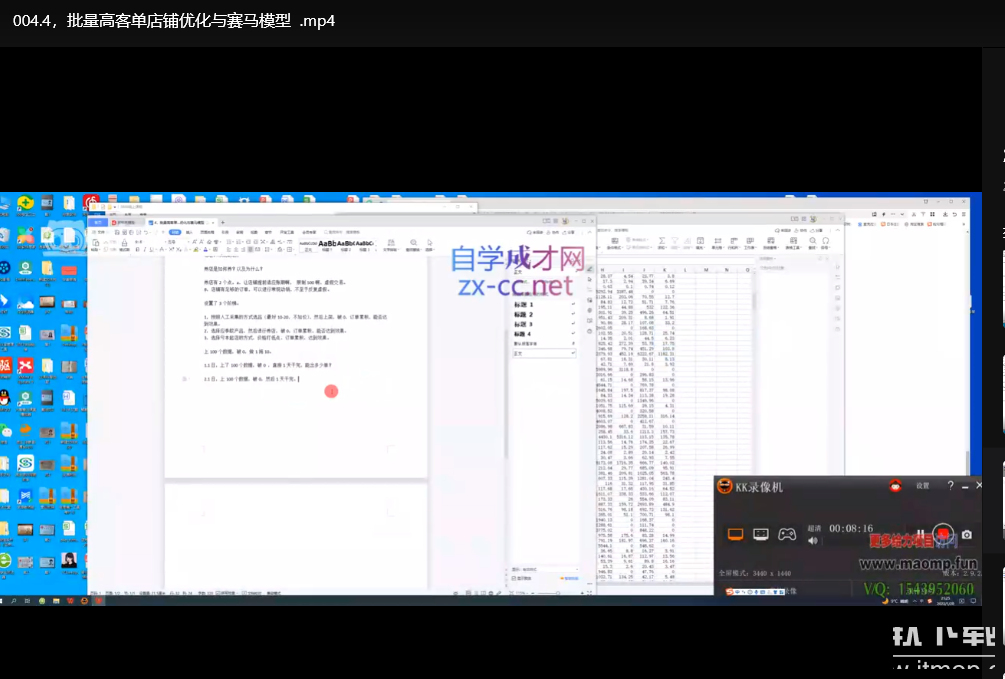Click the end of the last document line

click(x=298, y=379)
